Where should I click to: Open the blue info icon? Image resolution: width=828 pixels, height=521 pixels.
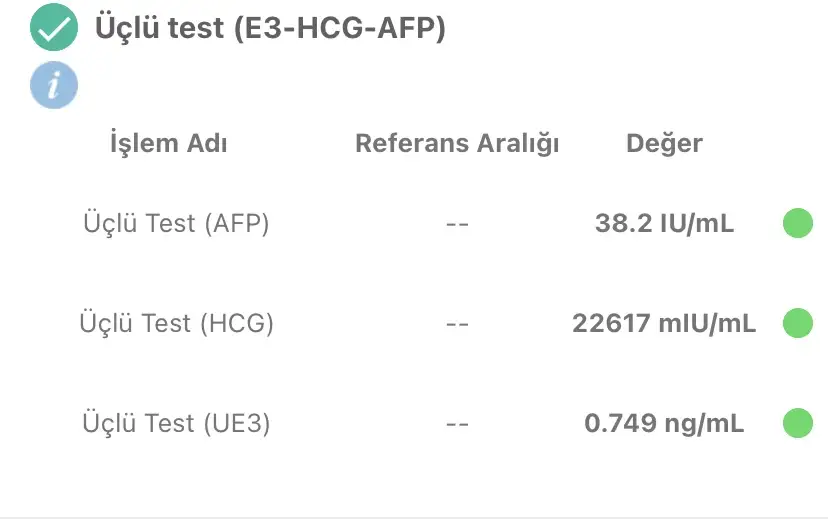[54, 86]
